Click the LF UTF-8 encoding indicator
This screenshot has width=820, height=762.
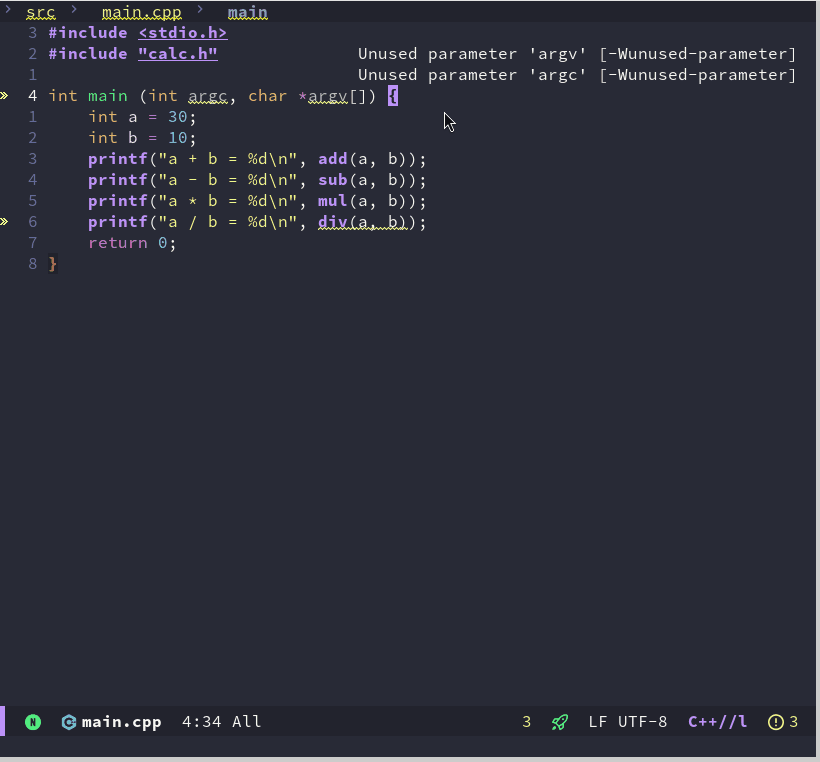tap(628, 722)
